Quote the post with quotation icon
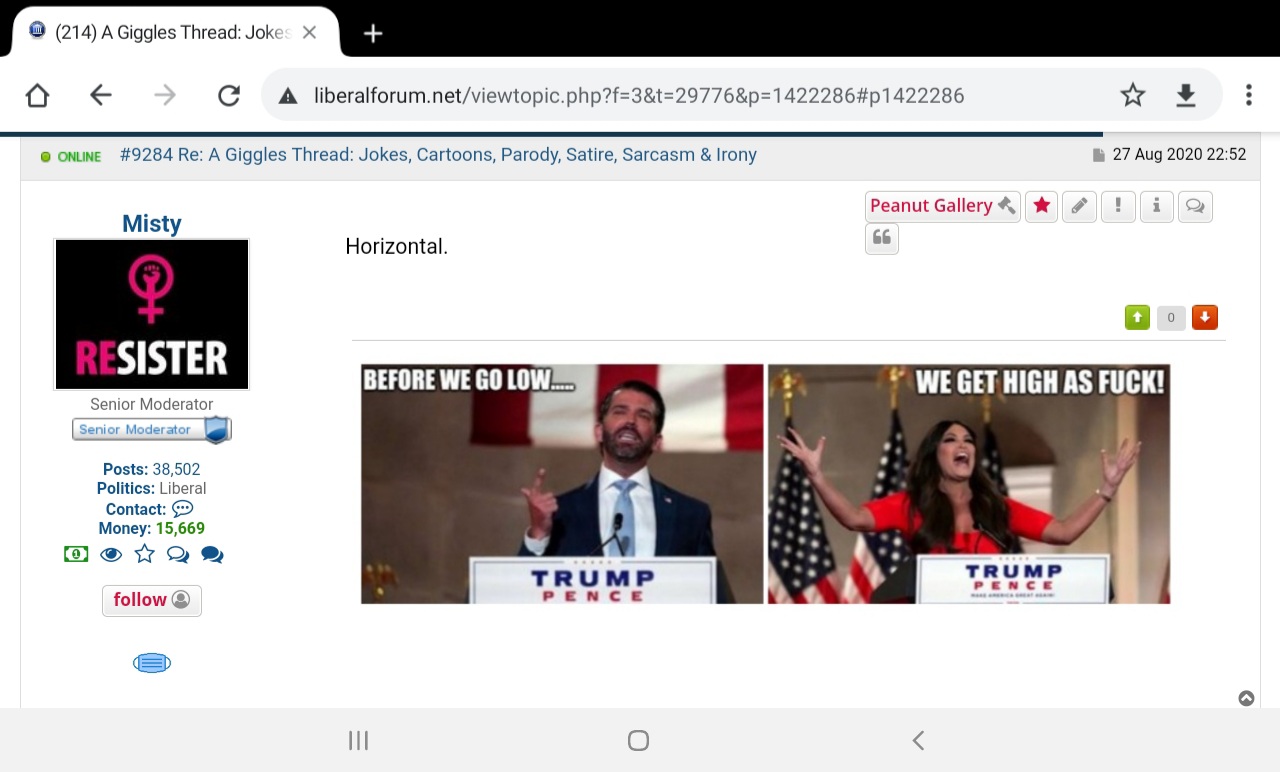This screenshot has width=1280, height=772. [882, 238]
